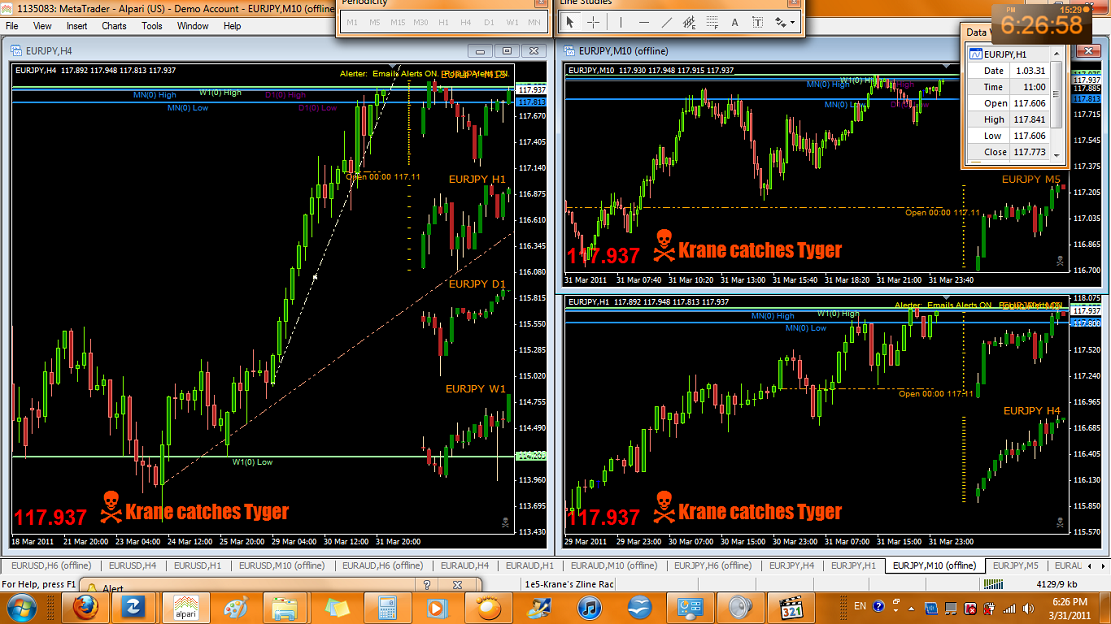The height and width of the screenshot is (624, 1111).
Task: Click the Alert dialog help question button
Action: 427,585
